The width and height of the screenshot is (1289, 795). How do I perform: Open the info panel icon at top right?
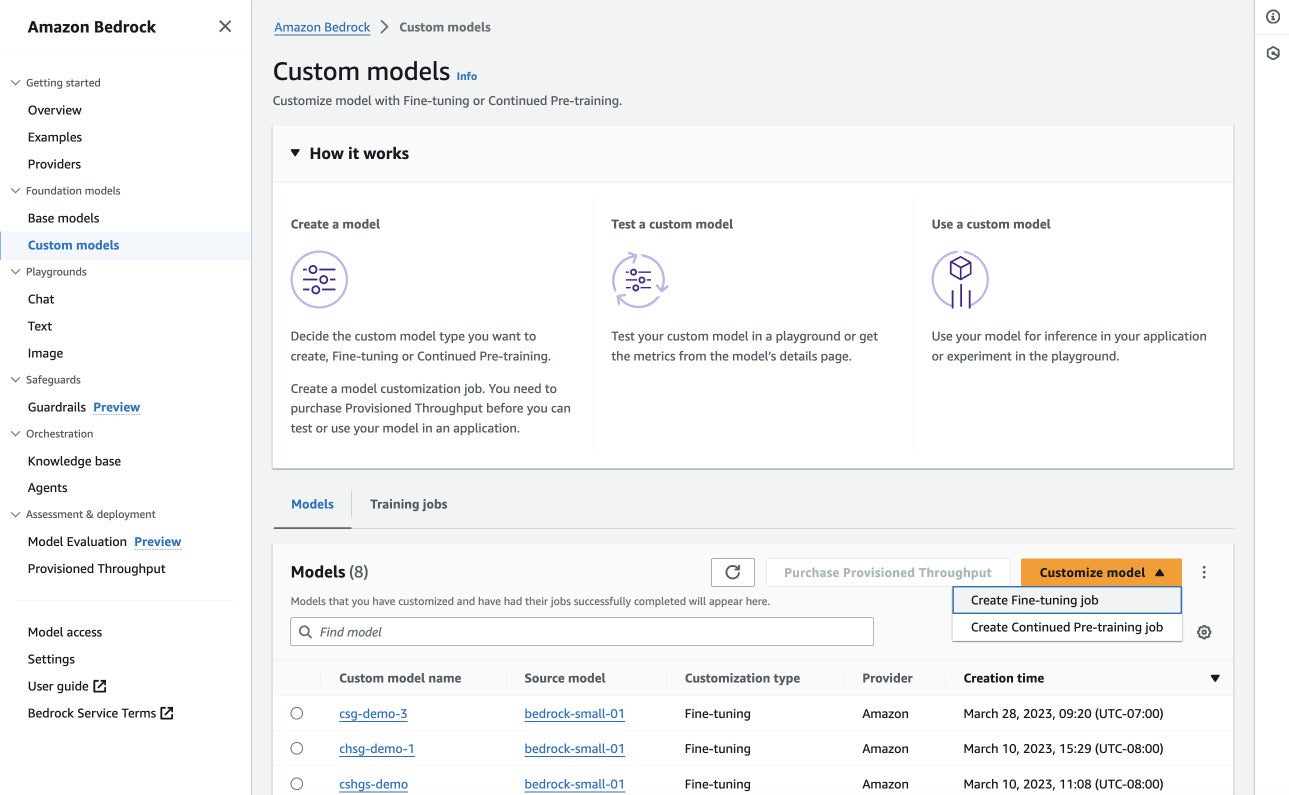coord(1272,17)
